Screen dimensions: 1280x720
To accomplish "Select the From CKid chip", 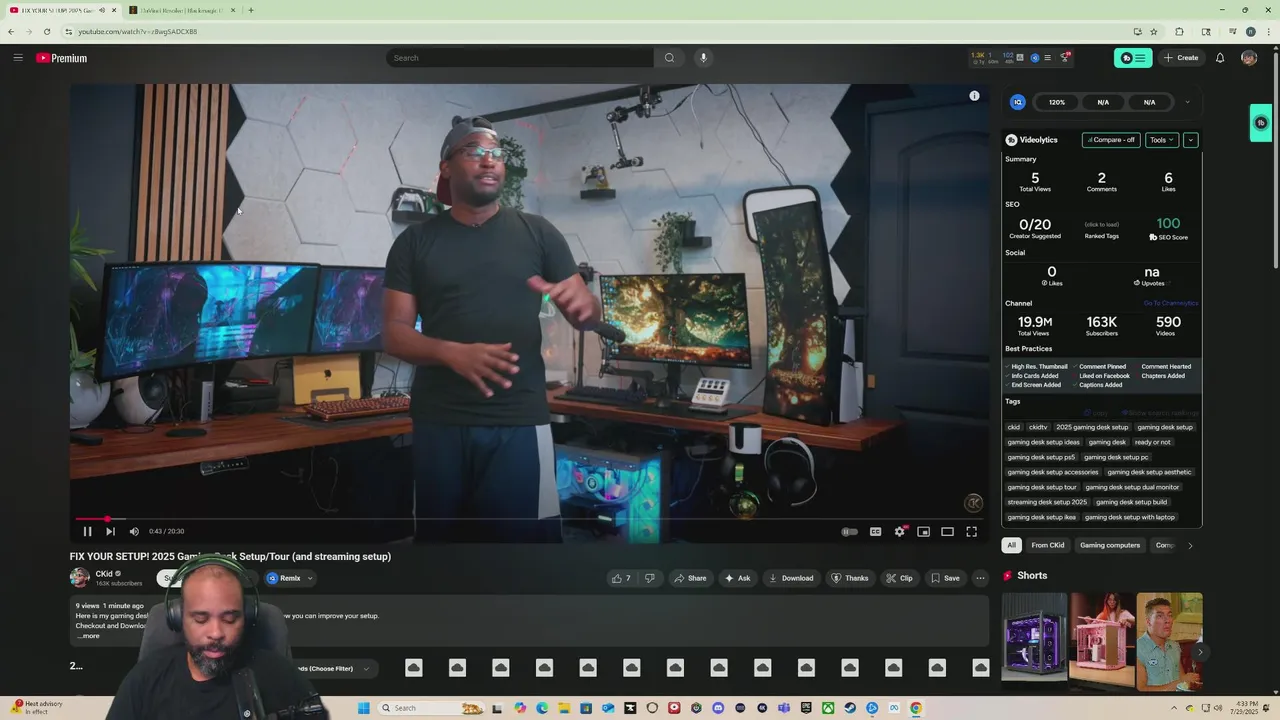I will [x=1048, y=545].
